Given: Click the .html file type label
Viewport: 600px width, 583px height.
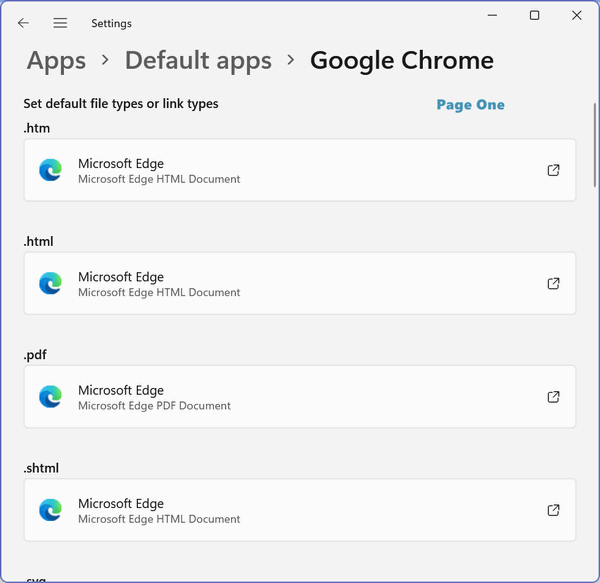Looking at the screenshot, I should (38, 241).
